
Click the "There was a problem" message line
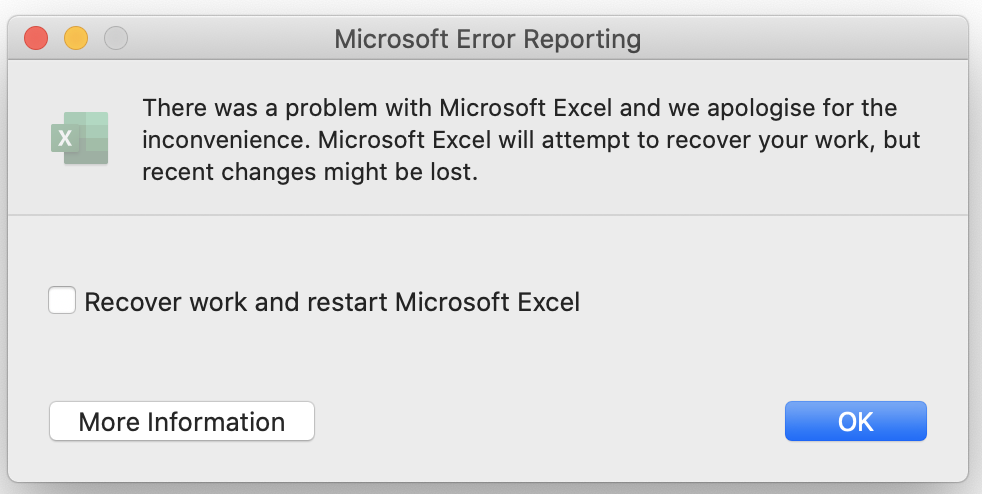coord(519,107)
